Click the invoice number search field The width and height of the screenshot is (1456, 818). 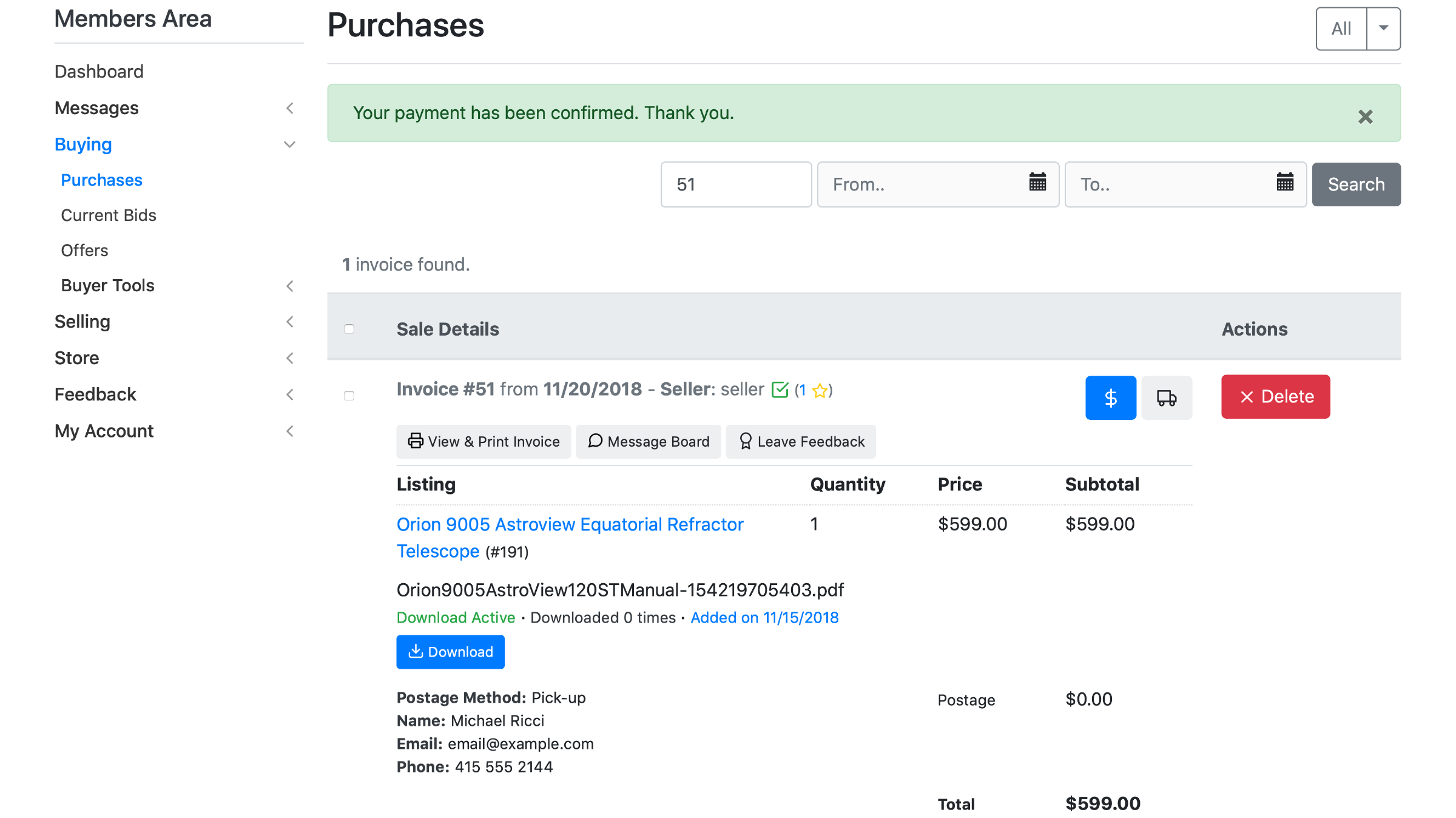point(735,184)
